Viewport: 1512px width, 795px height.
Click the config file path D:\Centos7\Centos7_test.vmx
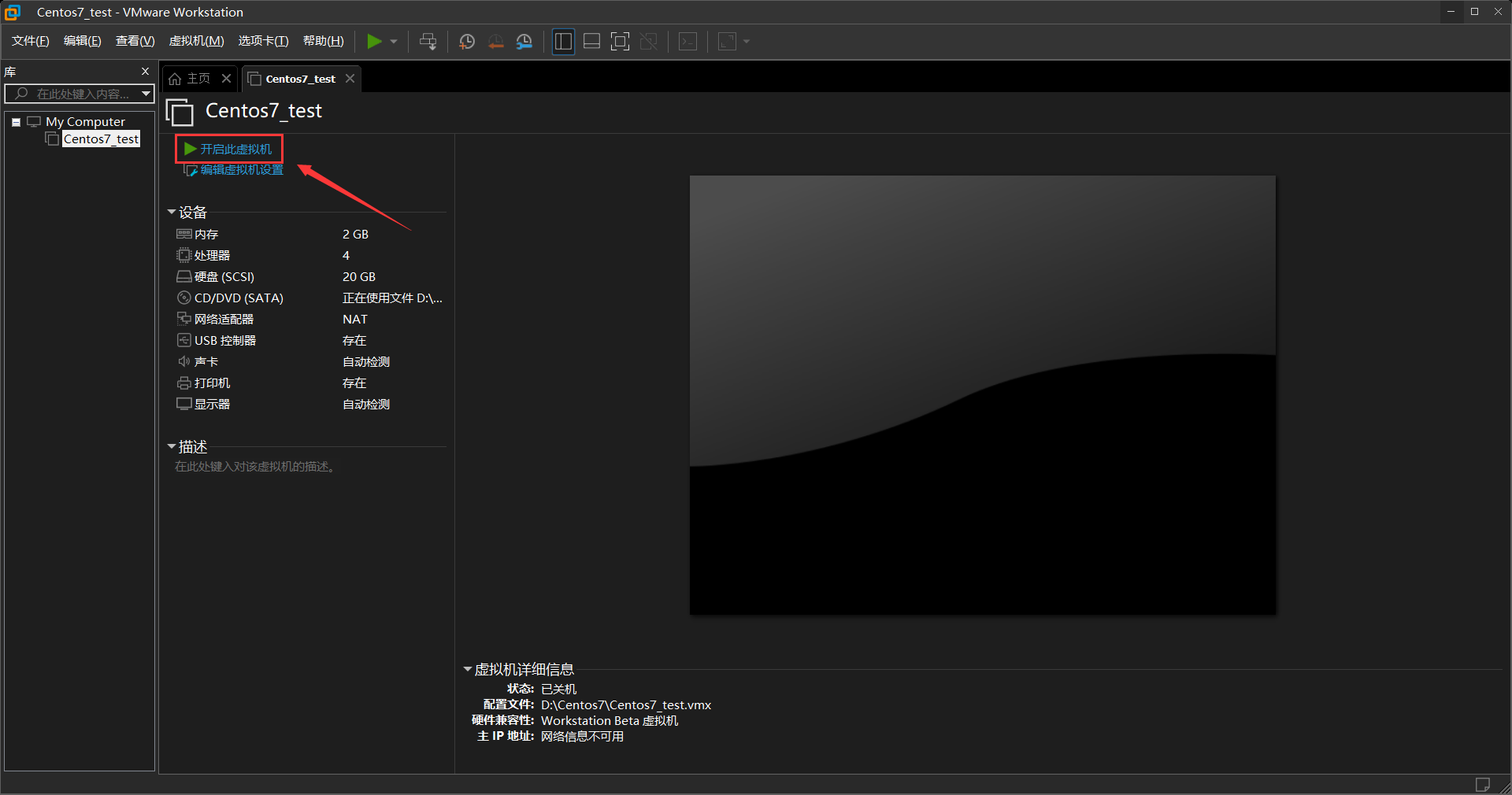coord(626,705)
